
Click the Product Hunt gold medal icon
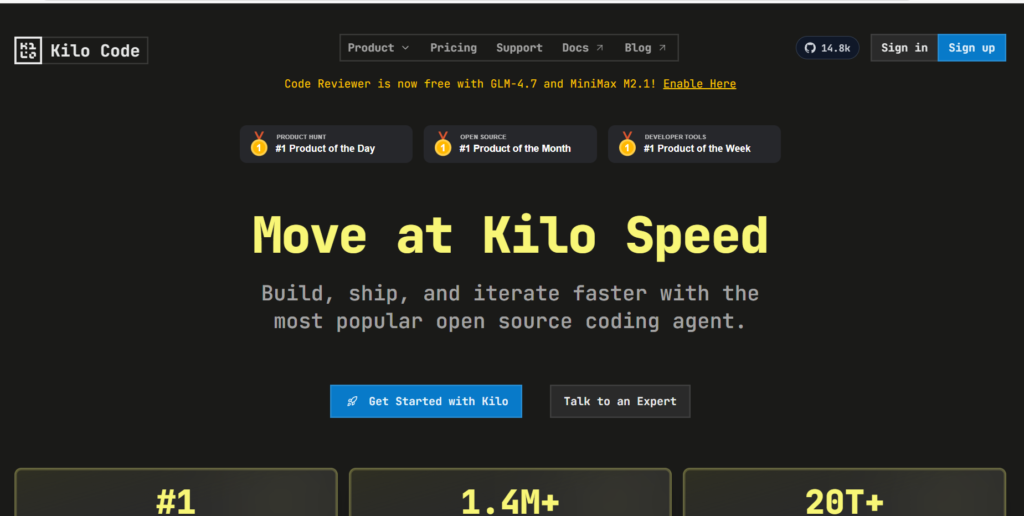(259, 144)
